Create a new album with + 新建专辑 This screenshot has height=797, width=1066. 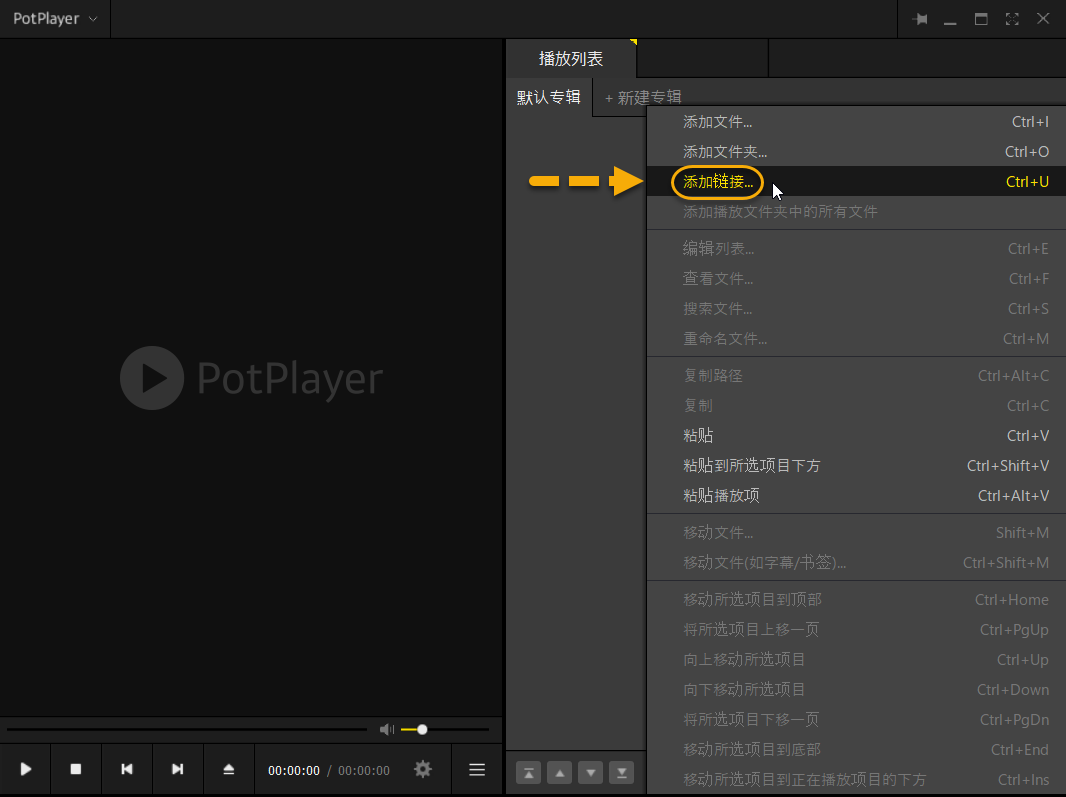643,97
